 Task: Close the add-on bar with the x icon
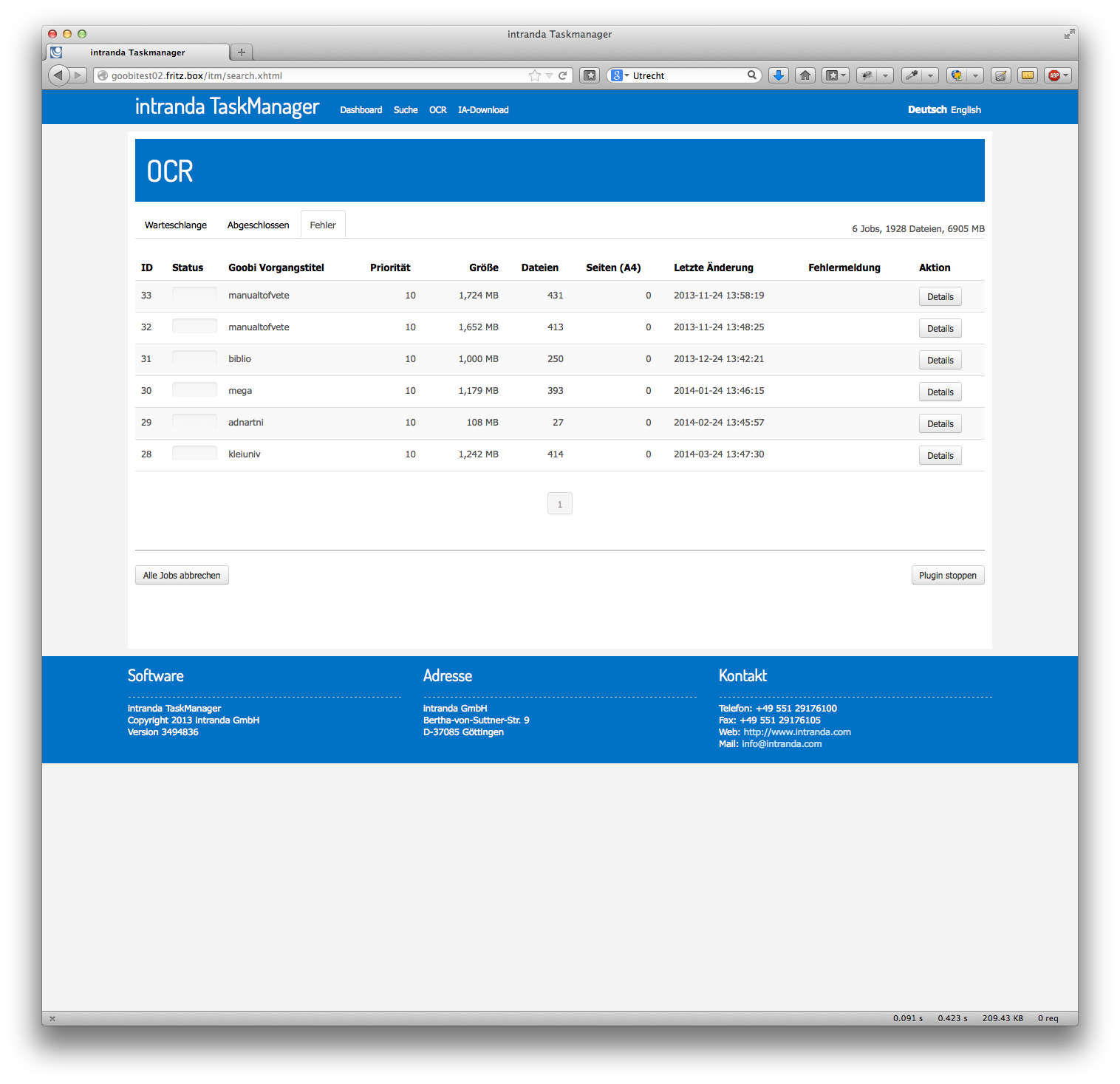point(52,1018)
